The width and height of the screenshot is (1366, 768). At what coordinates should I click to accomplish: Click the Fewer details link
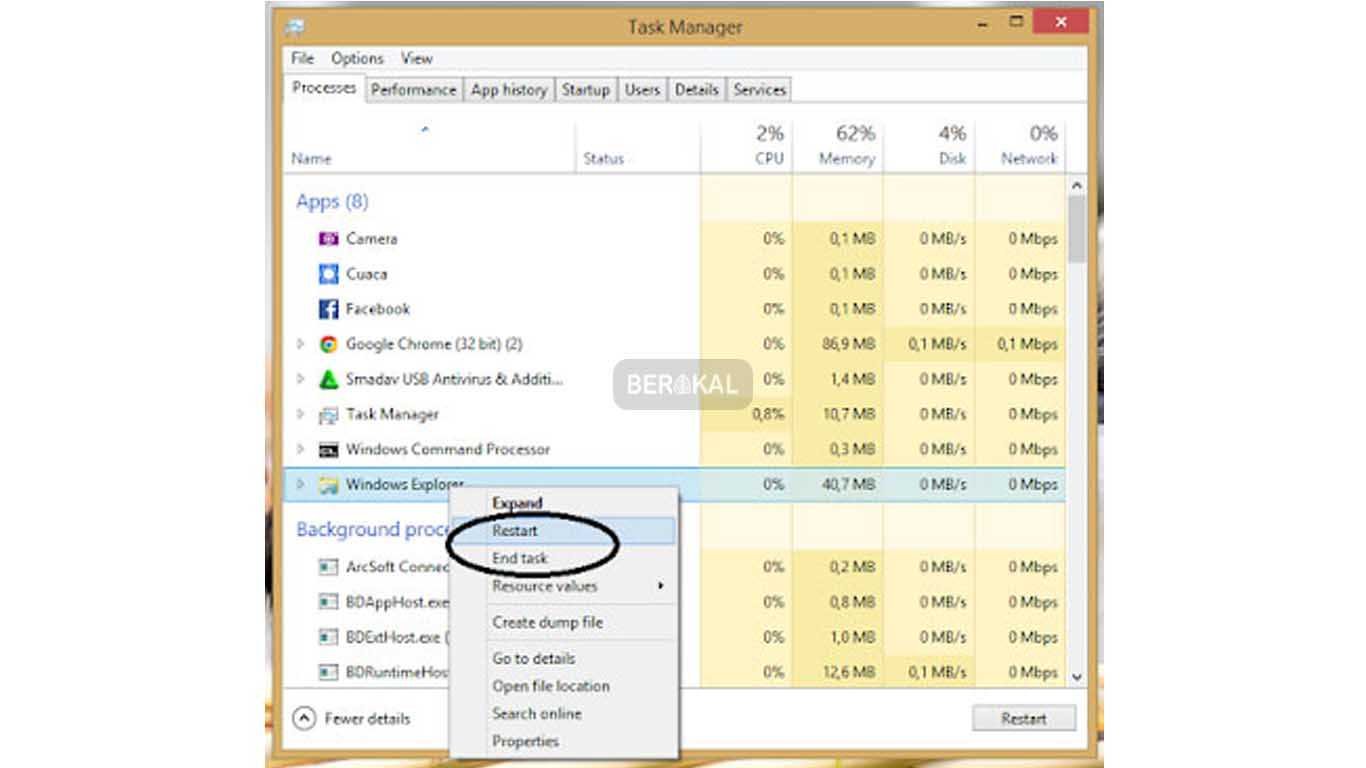(x=367, y=718)
